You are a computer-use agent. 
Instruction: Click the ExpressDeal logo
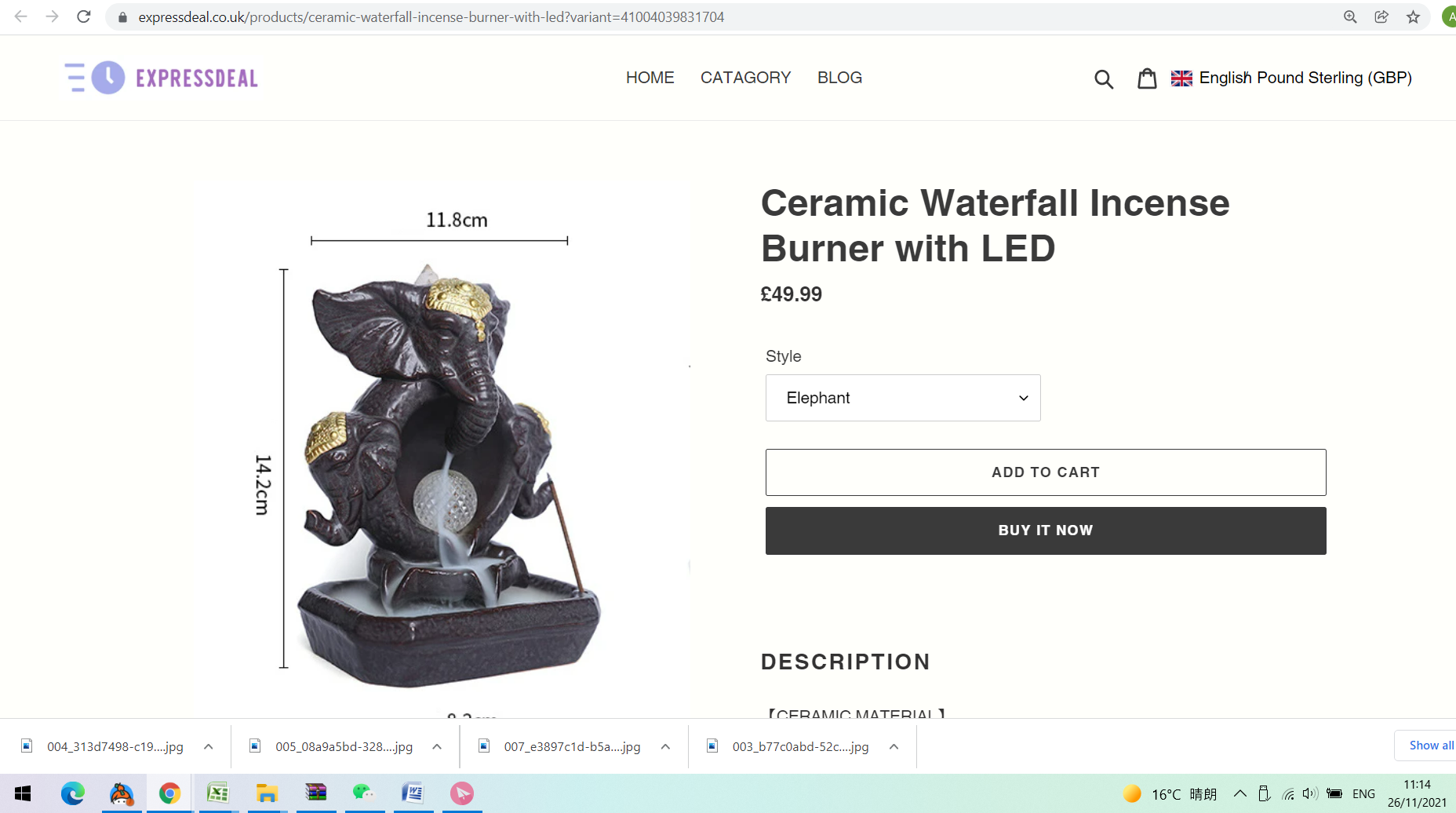[162, 78]
